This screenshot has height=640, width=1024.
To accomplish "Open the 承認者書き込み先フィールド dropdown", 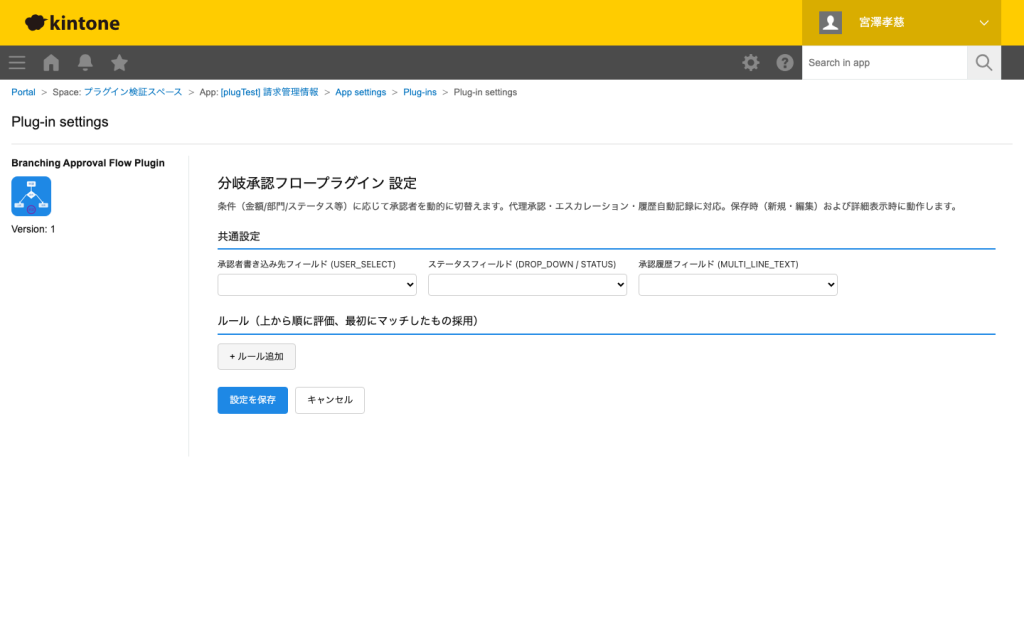I will [x=317, y=284].
